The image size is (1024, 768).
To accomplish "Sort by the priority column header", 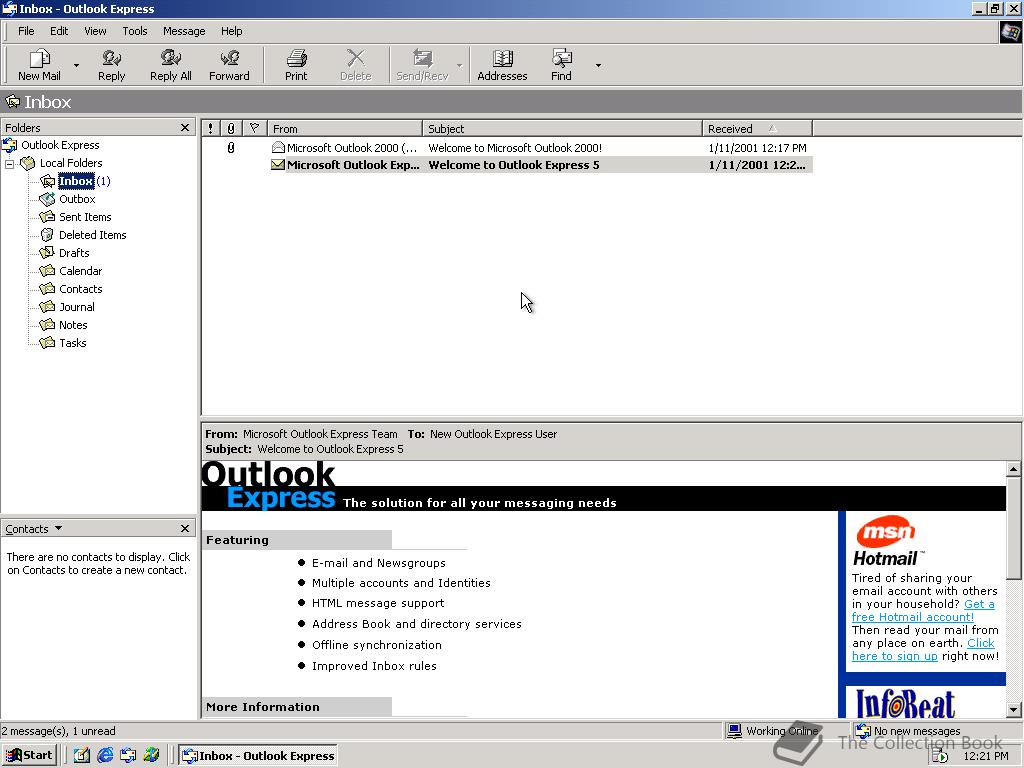I will point(211,129).
